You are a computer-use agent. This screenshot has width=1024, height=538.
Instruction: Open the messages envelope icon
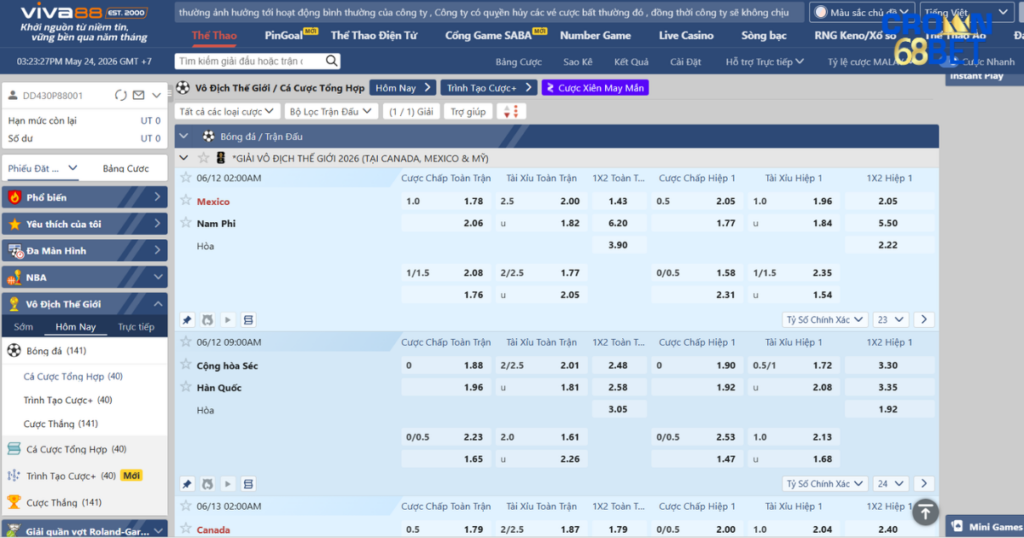(138, 95)
